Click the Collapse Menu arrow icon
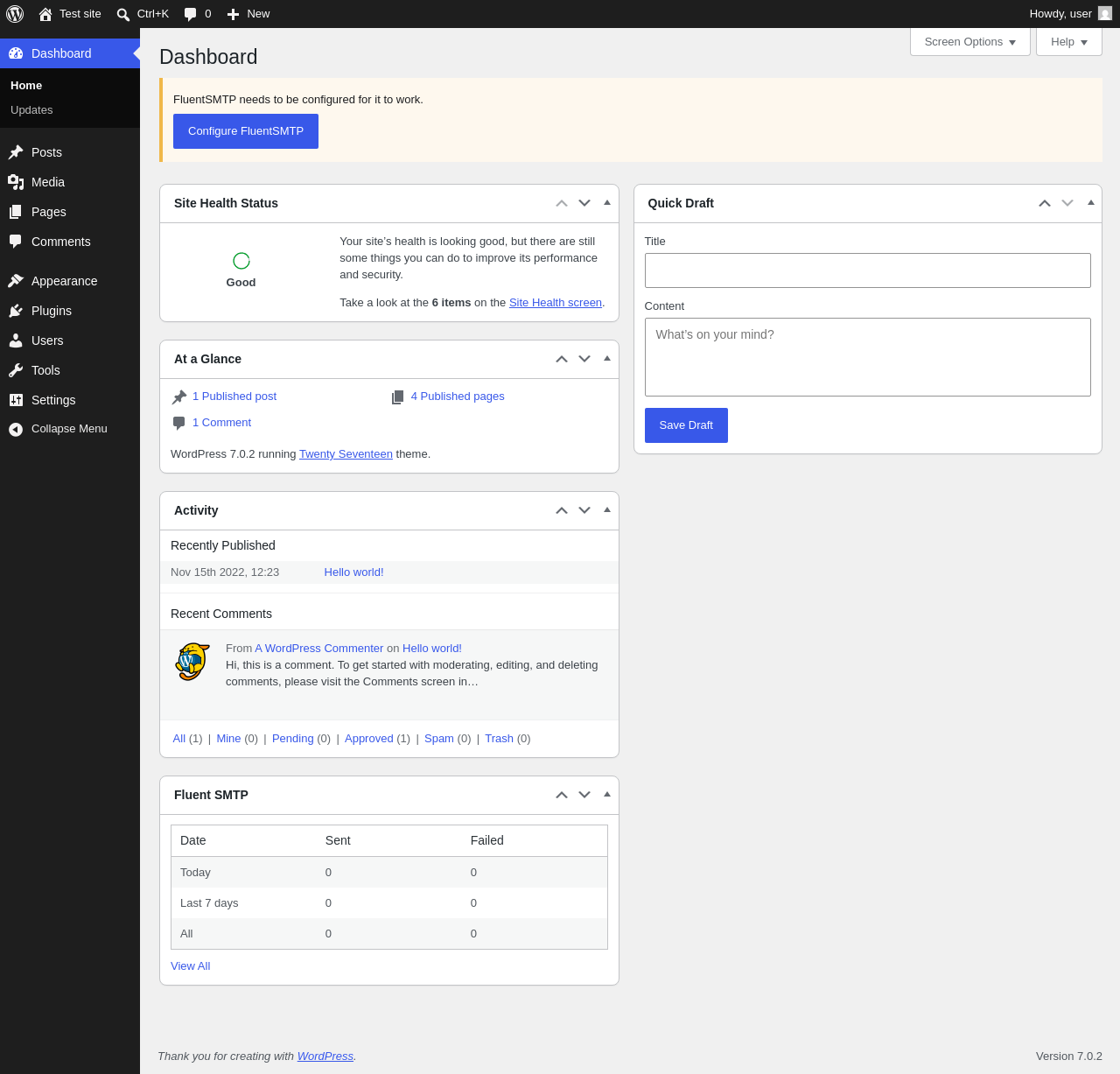This screenshot has width=1120, height=1074. (x=16, y=429)
